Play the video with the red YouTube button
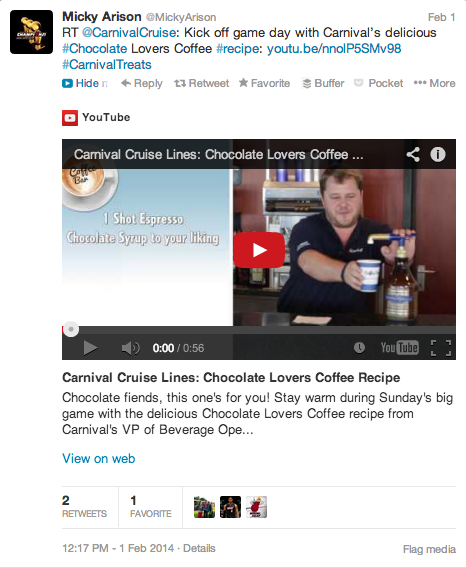 click(x=259, y=250)
